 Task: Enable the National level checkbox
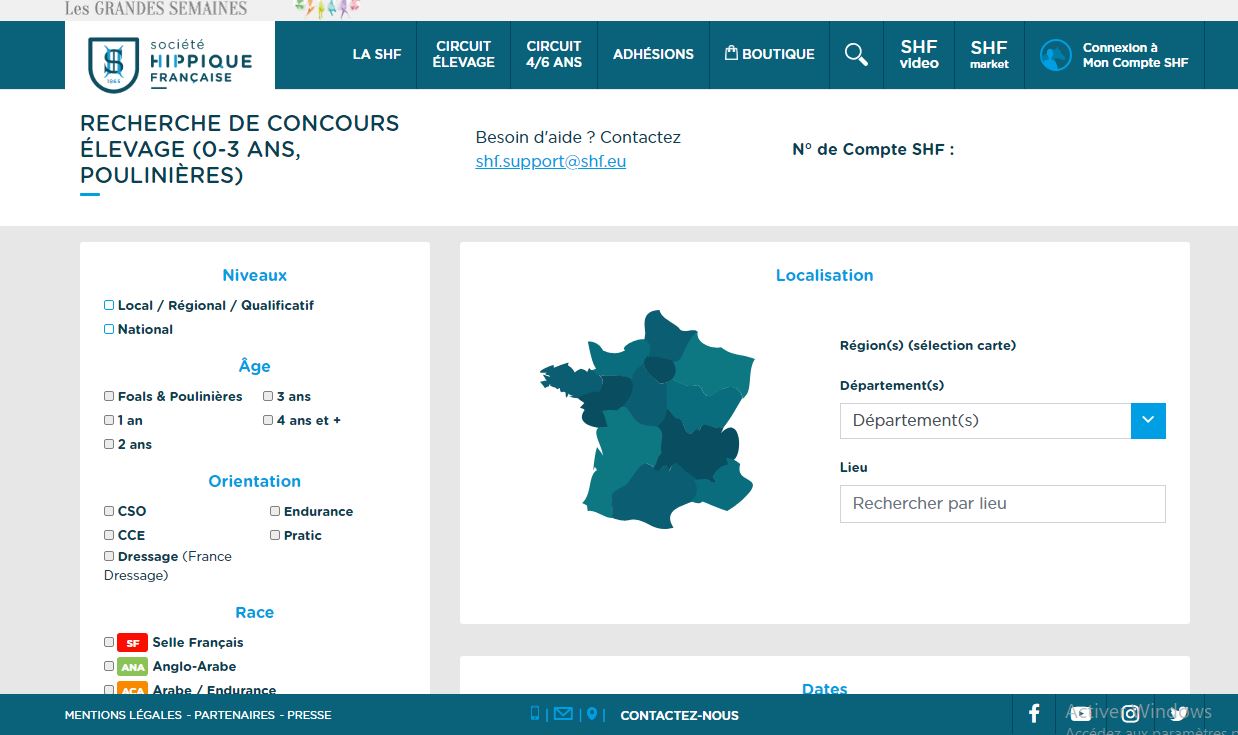pos(109,329)
